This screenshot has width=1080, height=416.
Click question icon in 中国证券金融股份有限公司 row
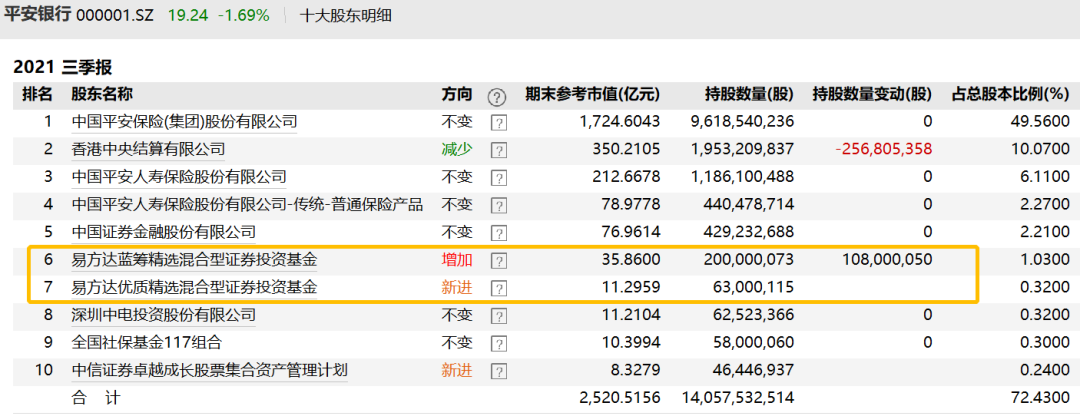pyautogui.click(x=499, y=233)
